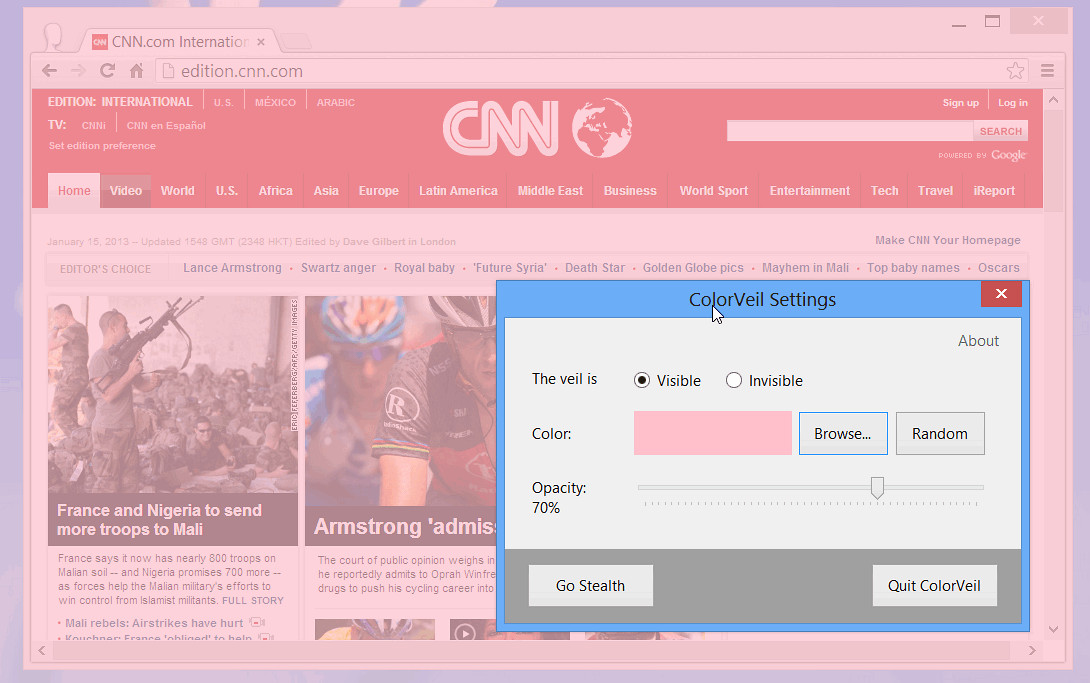Select the Invisible radio button

pos(733,380)
